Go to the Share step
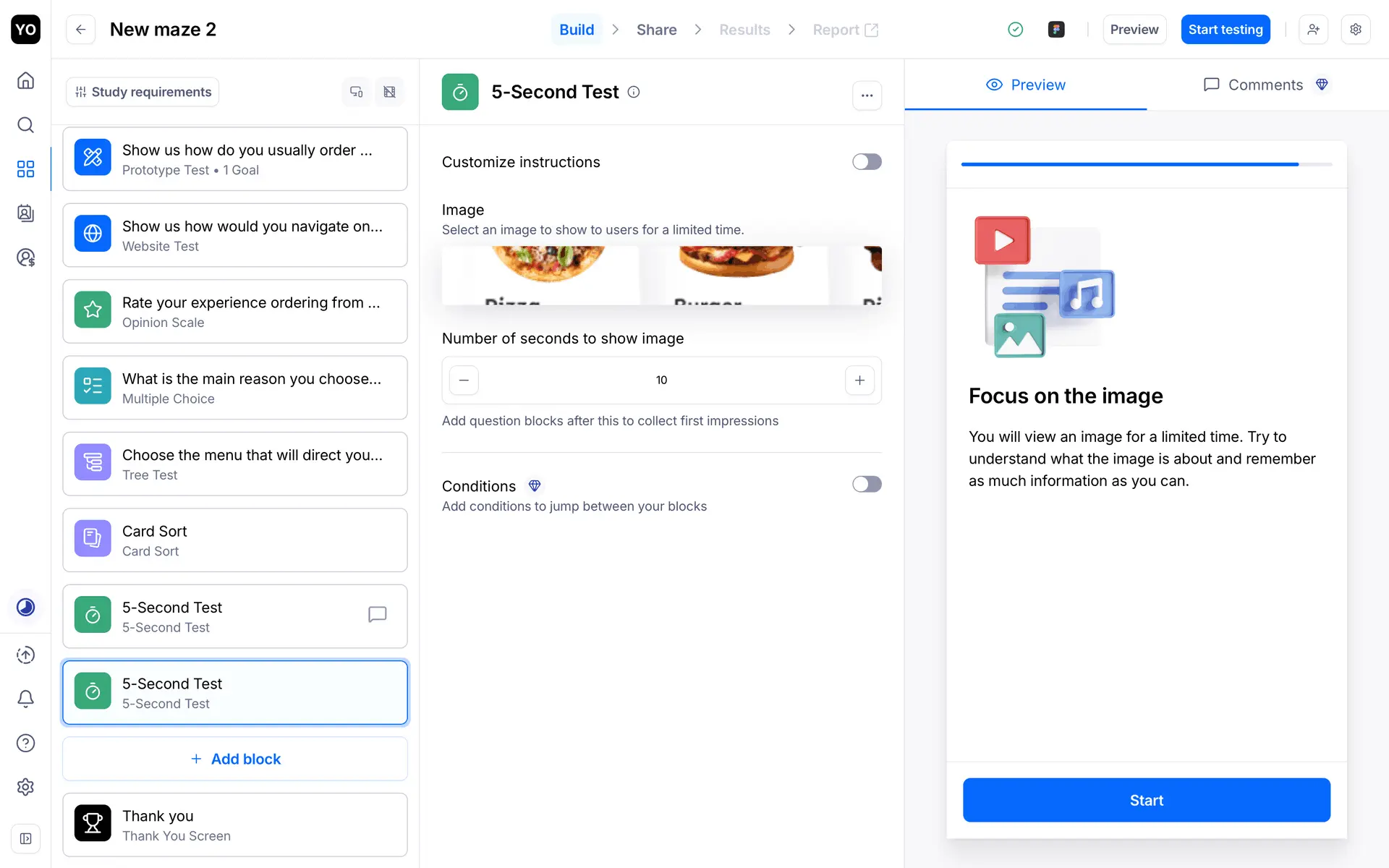The image size is (1389, 868). coord(656,30)
